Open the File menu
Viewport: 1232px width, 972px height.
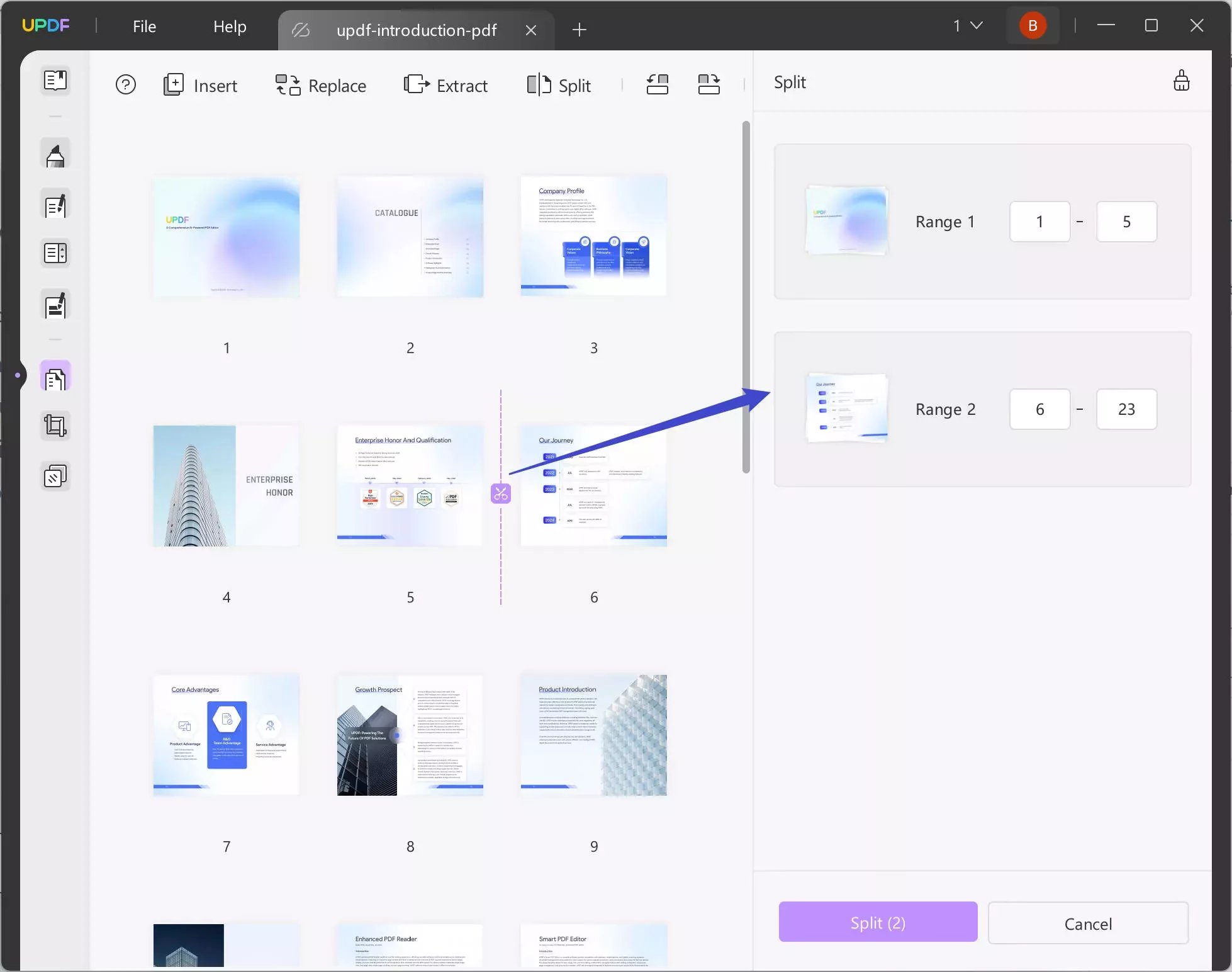click(144, 26)
